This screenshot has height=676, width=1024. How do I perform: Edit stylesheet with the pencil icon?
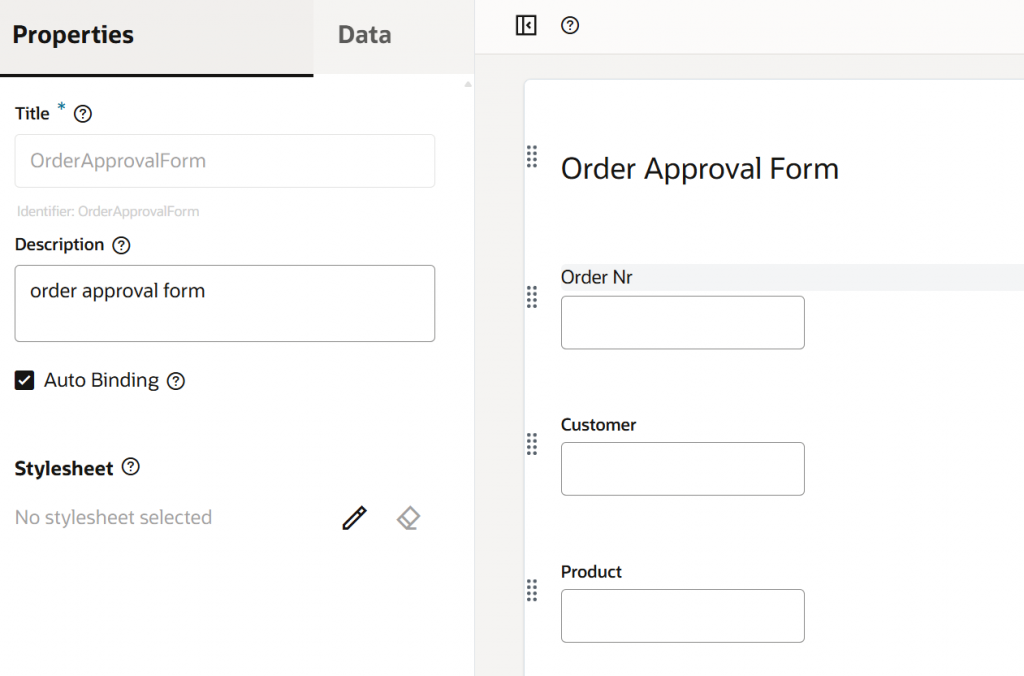pos(354,518)
